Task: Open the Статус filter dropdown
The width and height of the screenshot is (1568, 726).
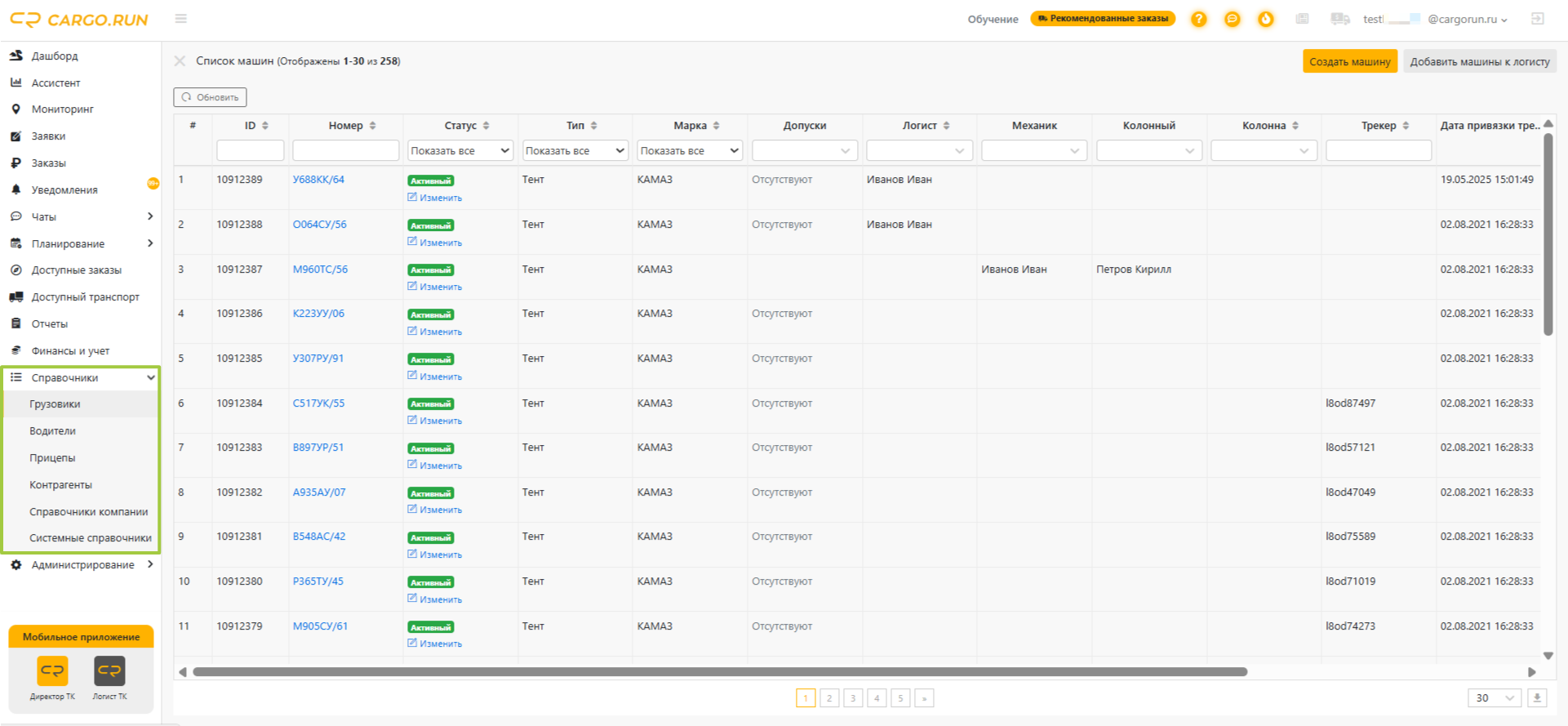Action: 460,151
